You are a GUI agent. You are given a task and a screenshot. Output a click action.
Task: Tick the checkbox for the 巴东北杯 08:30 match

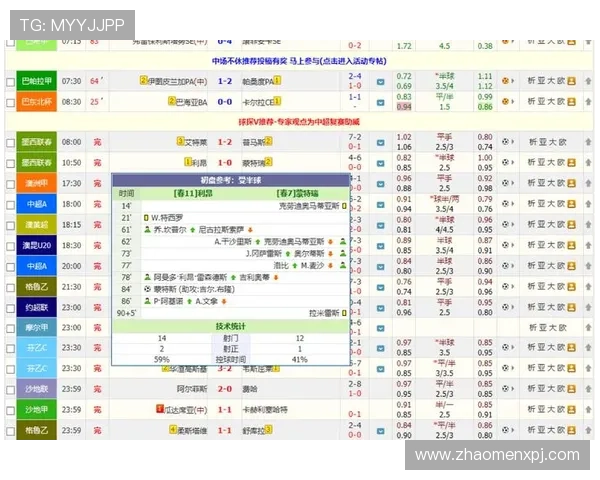11,103
